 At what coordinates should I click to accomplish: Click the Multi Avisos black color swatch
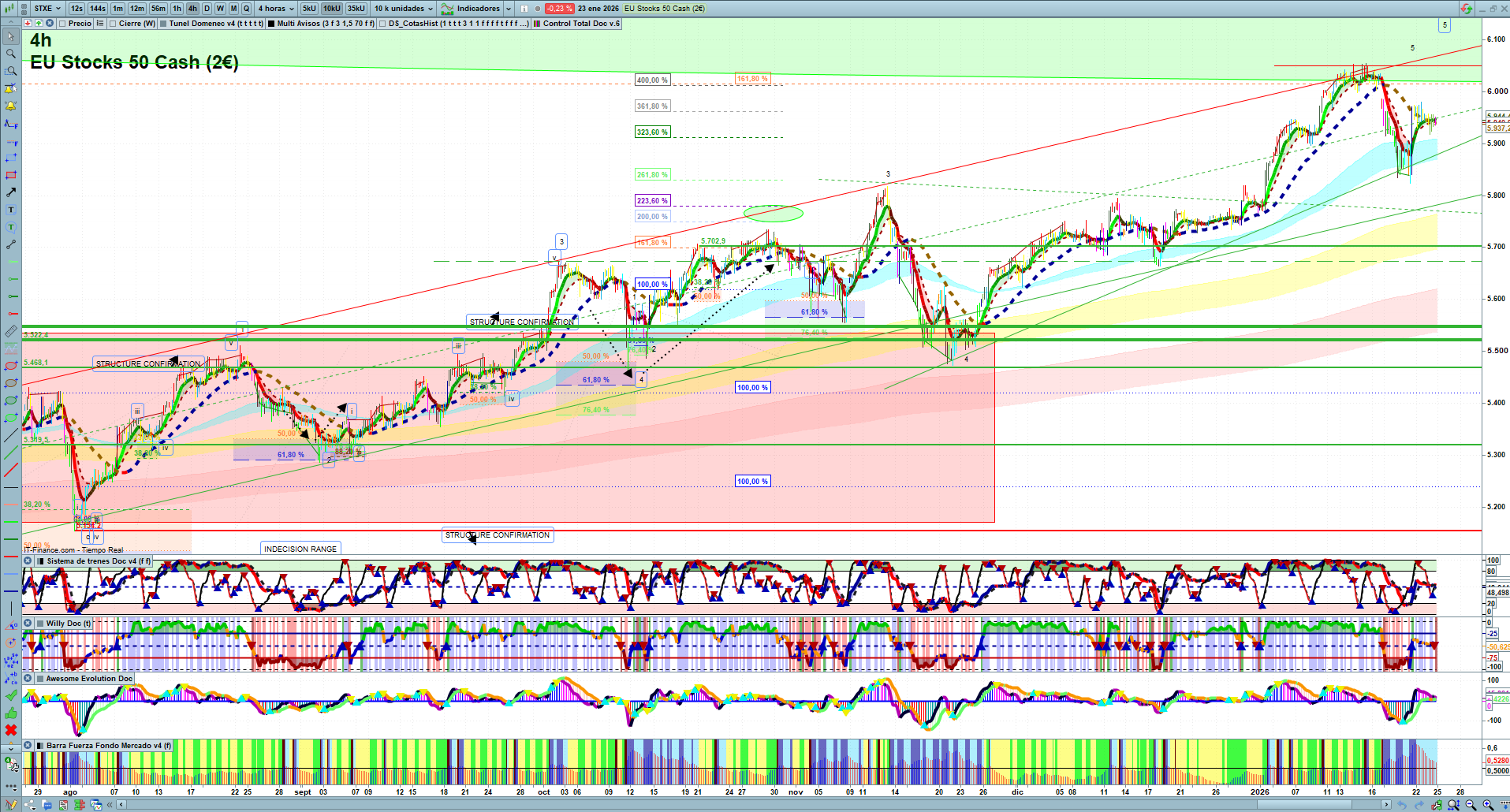point(271,24)
